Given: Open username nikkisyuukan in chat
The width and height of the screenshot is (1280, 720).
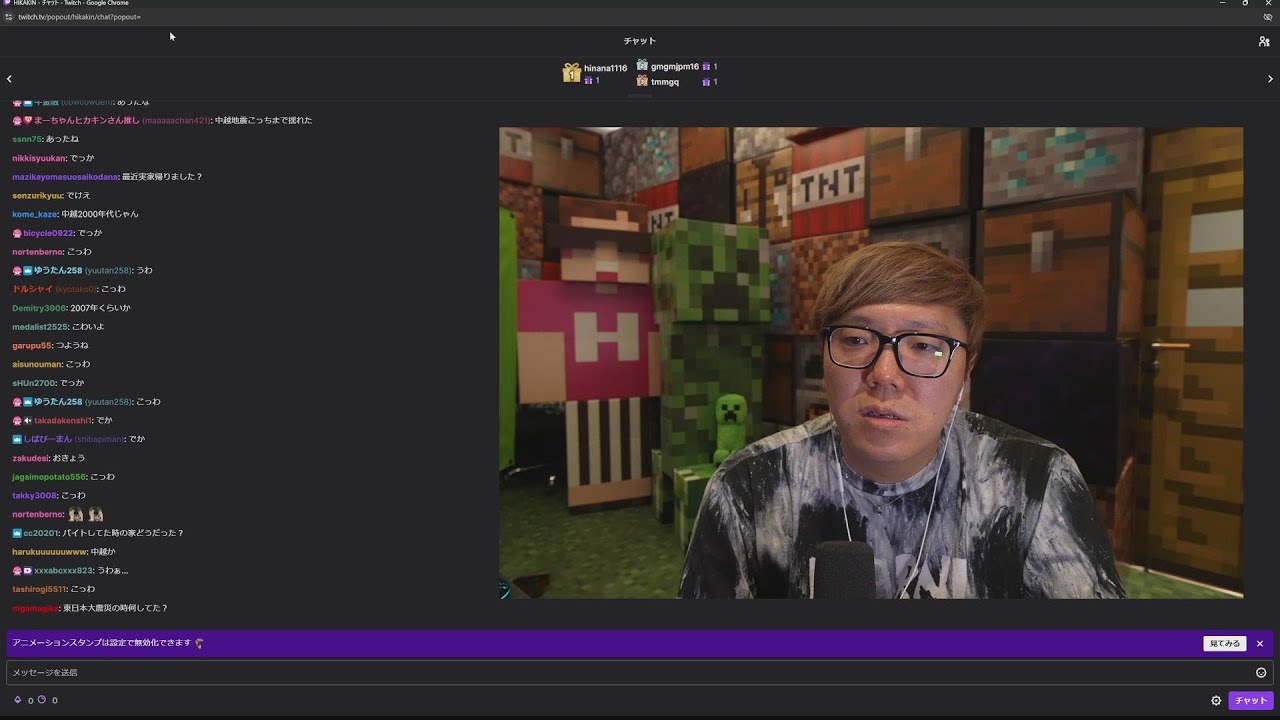Looking at the screenshot, I should (x=39, y=158).
